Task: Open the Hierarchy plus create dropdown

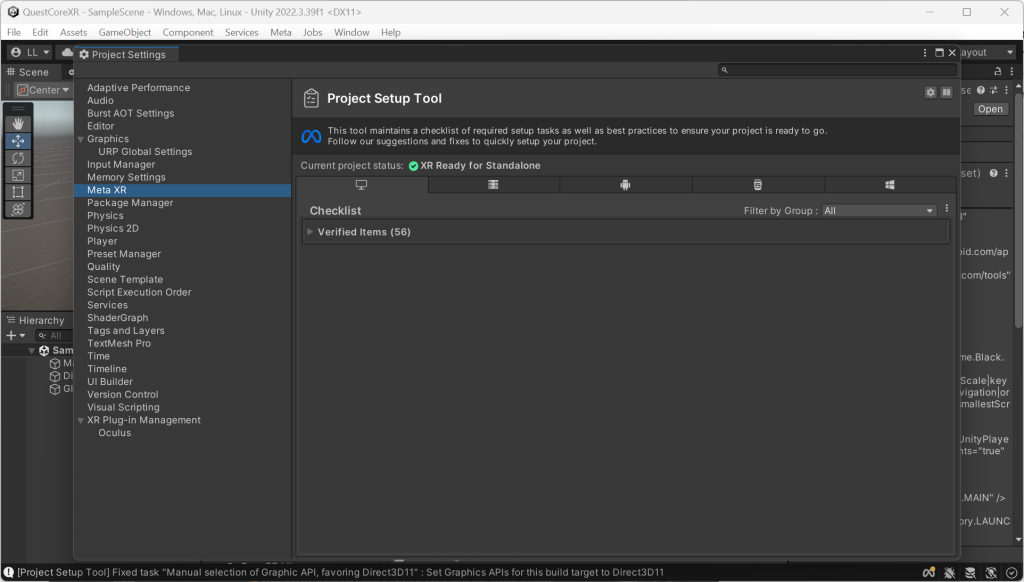Action: (x=15, y=336)
